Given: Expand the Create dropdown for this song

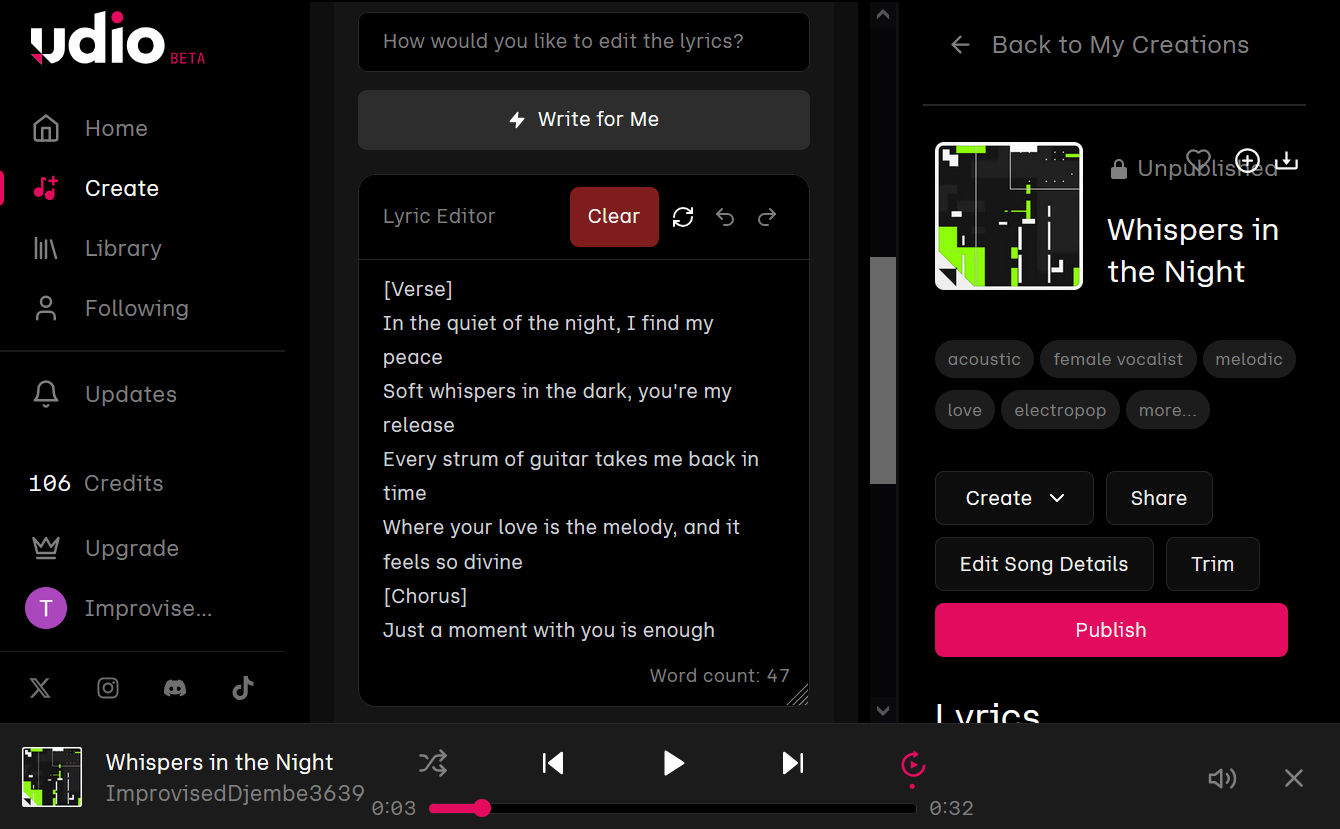Looking at the screenshot, I should point(1014,498).
